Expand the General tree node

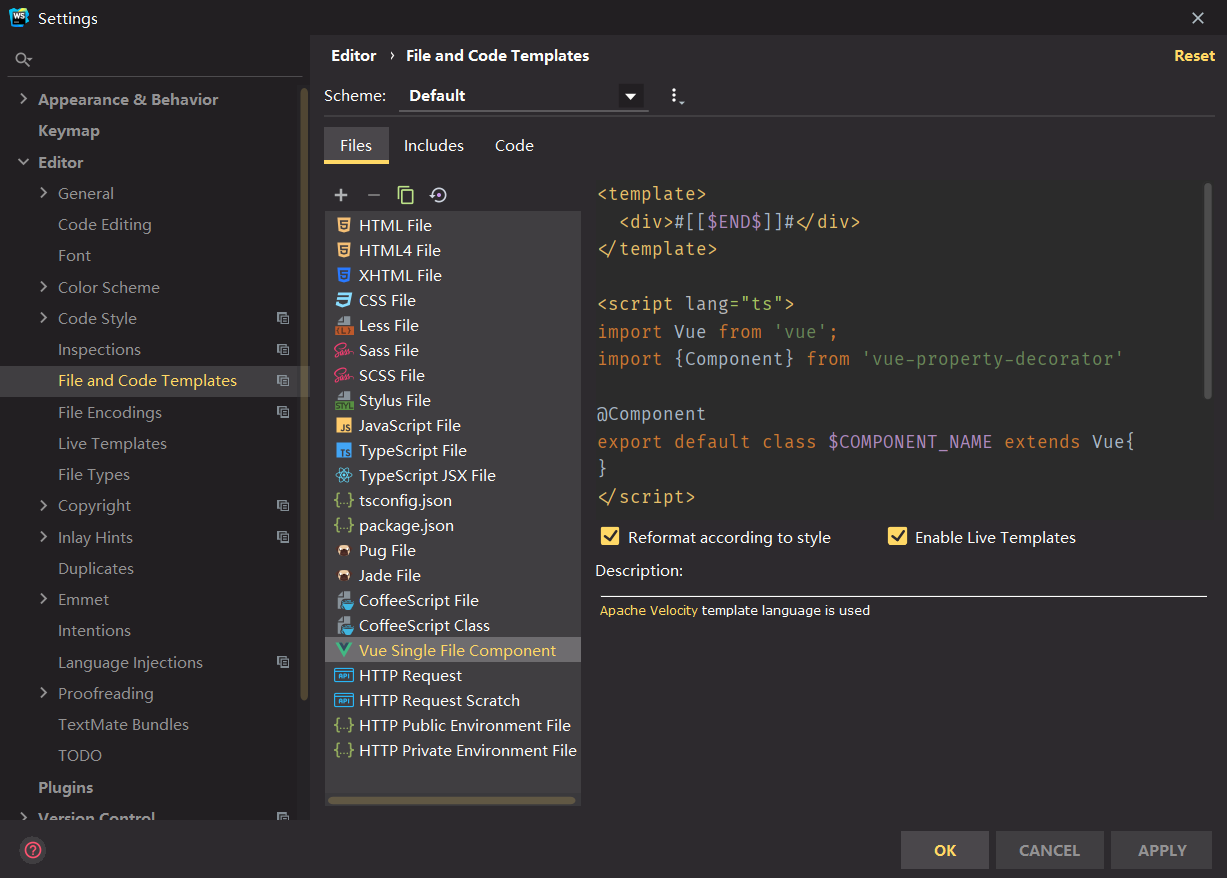click(44, 193)
